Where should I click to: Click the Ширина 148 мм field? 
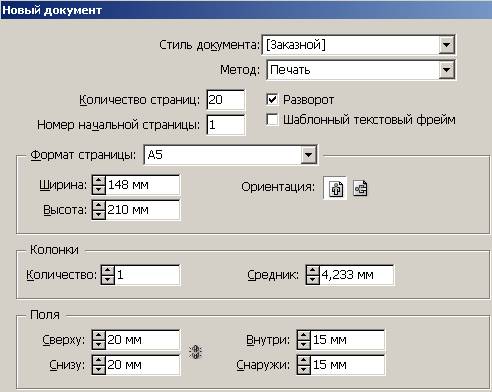click(x=143, y=185)
